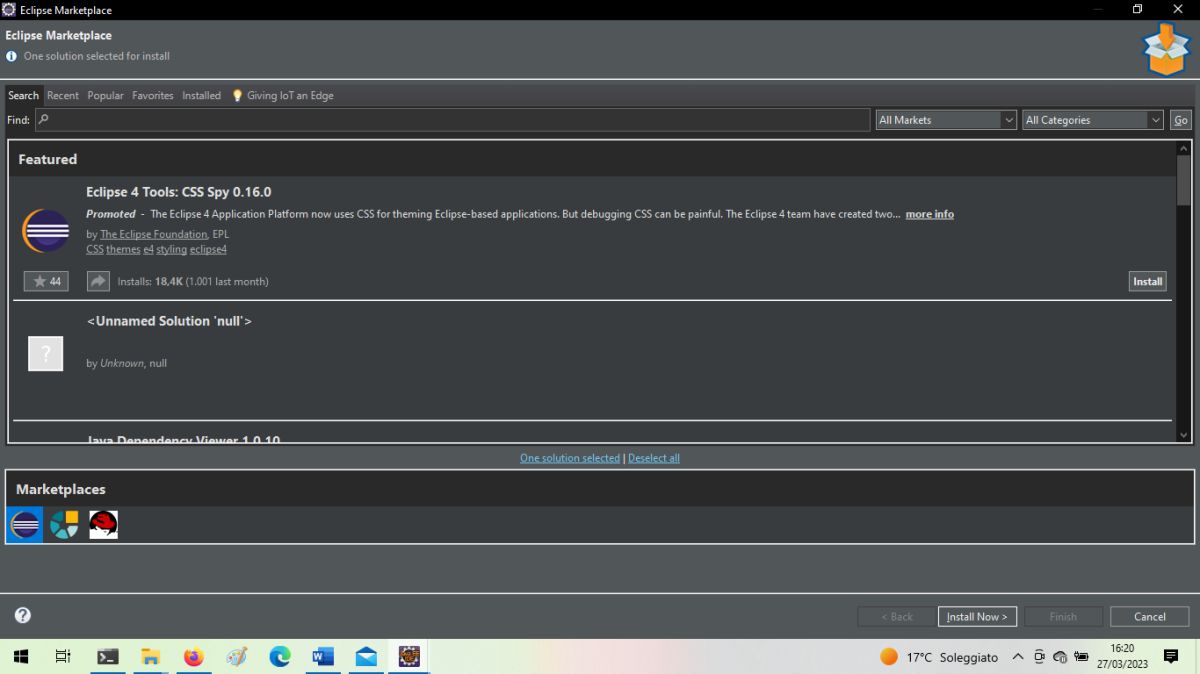
Task: Click the Go button
Action: [1181, 120]
